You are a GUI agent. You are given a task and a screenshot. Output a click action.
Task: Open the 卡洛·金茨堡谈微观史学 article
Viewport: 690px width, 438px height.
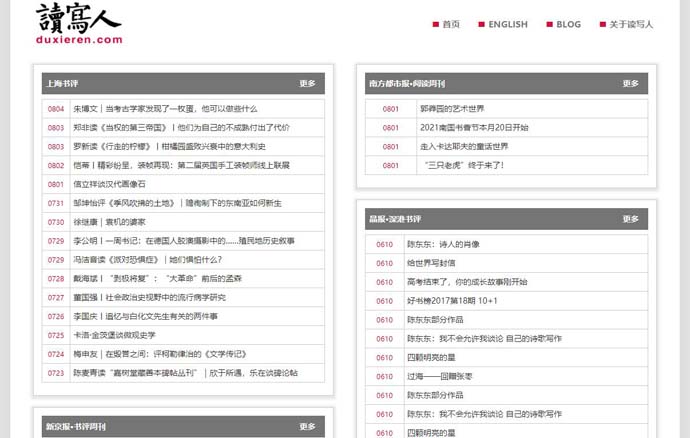[x=114, y=335]
